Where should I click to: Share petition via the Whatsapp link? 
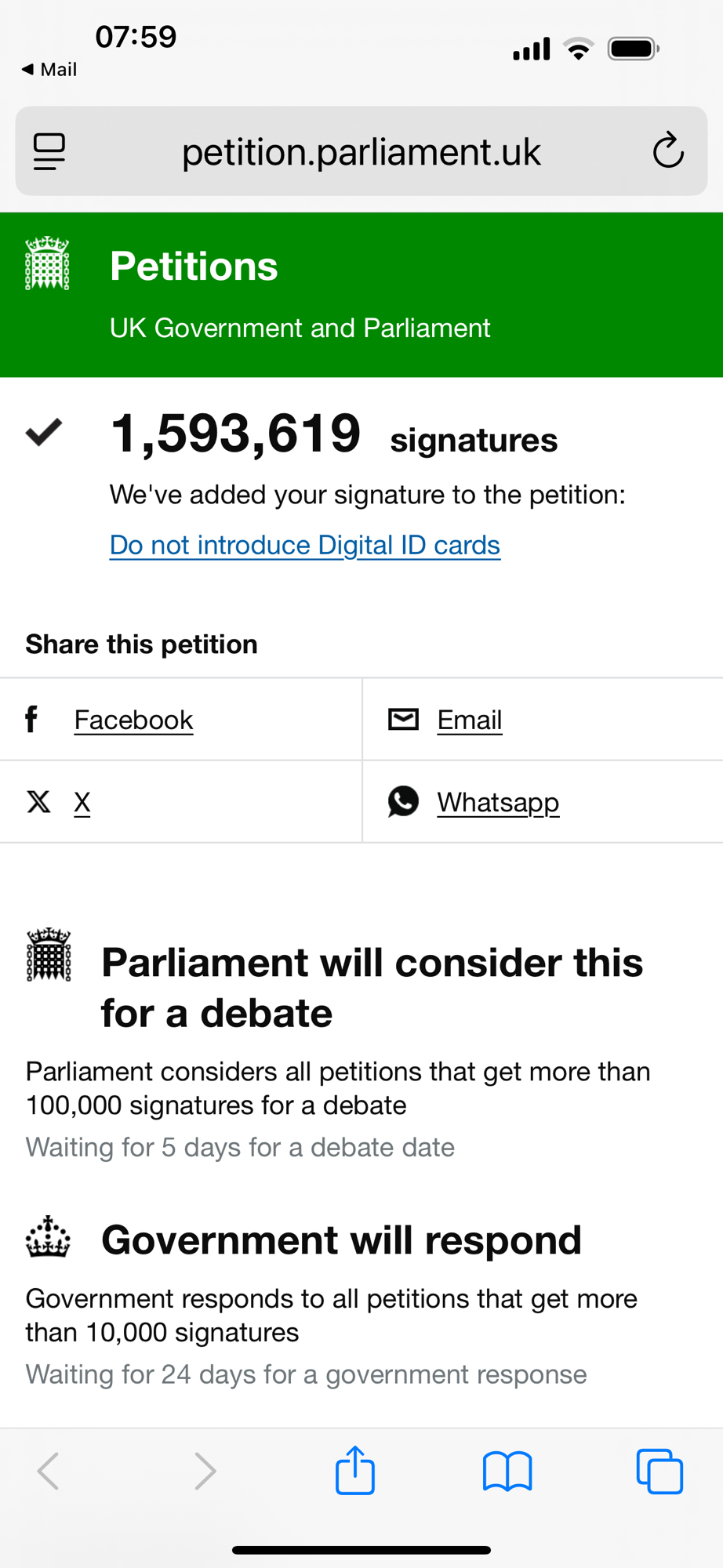(x=498, y=802)
